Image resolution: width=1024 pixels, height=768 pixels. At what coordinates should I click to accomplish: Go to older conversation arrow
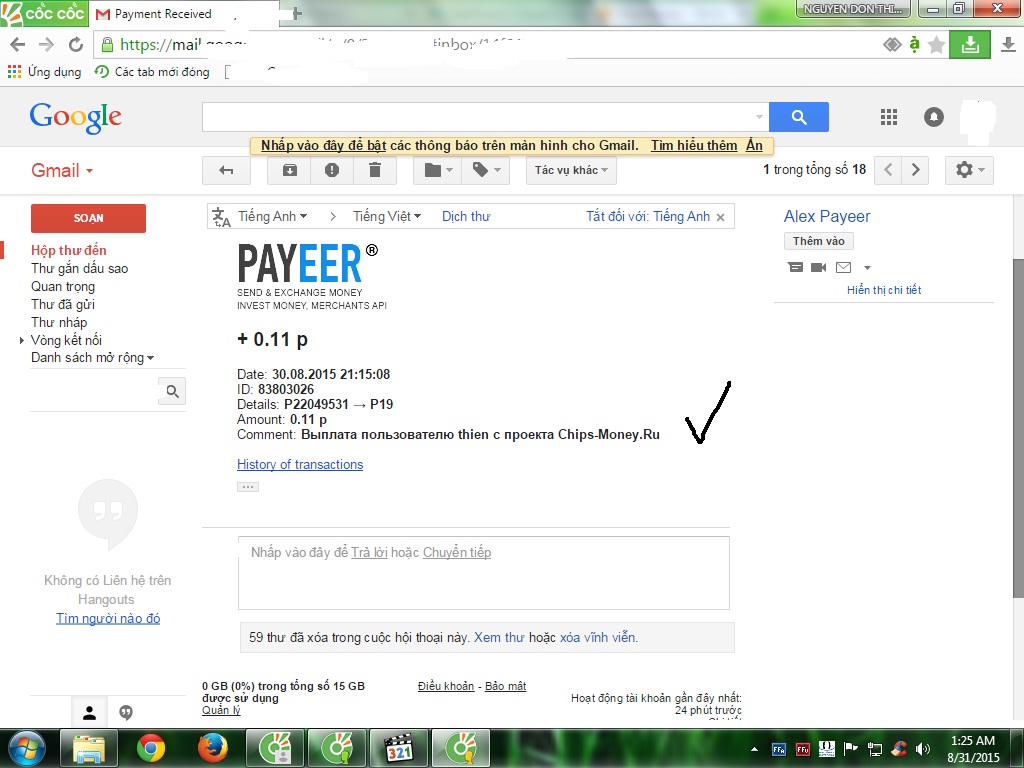coord(916,170)
